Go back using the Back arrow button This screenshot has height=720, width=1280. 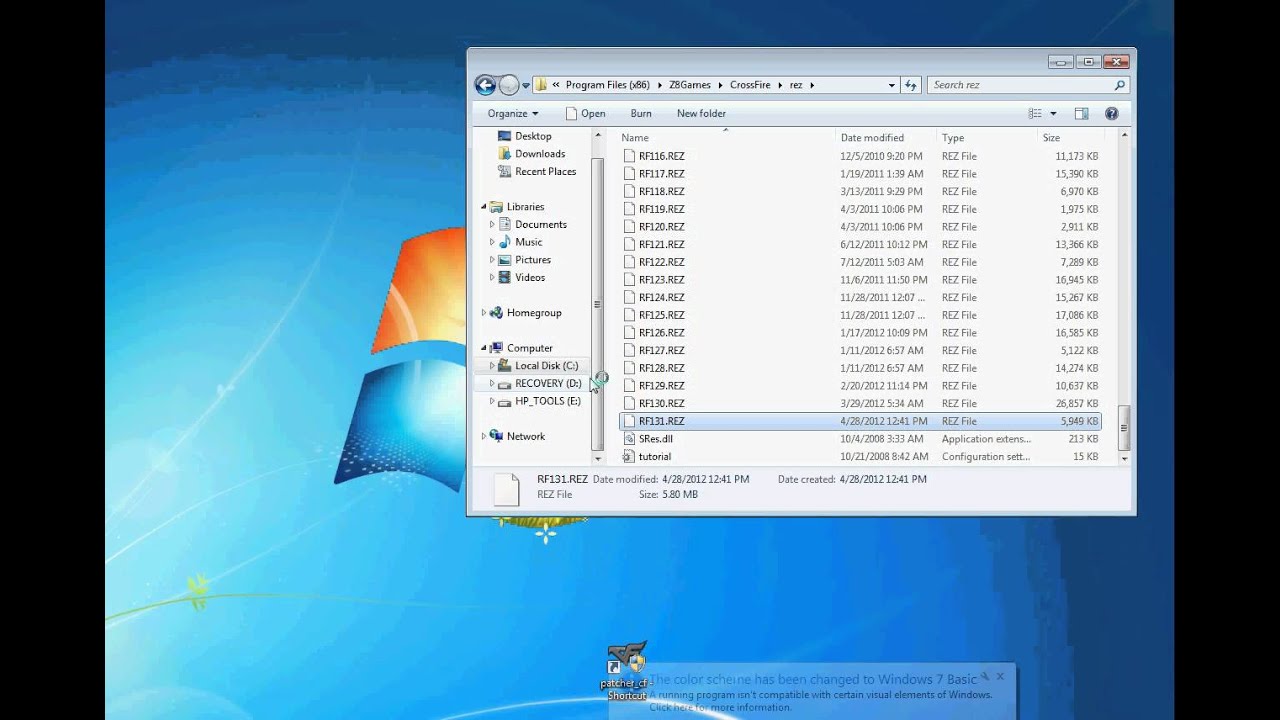point(485,85)
